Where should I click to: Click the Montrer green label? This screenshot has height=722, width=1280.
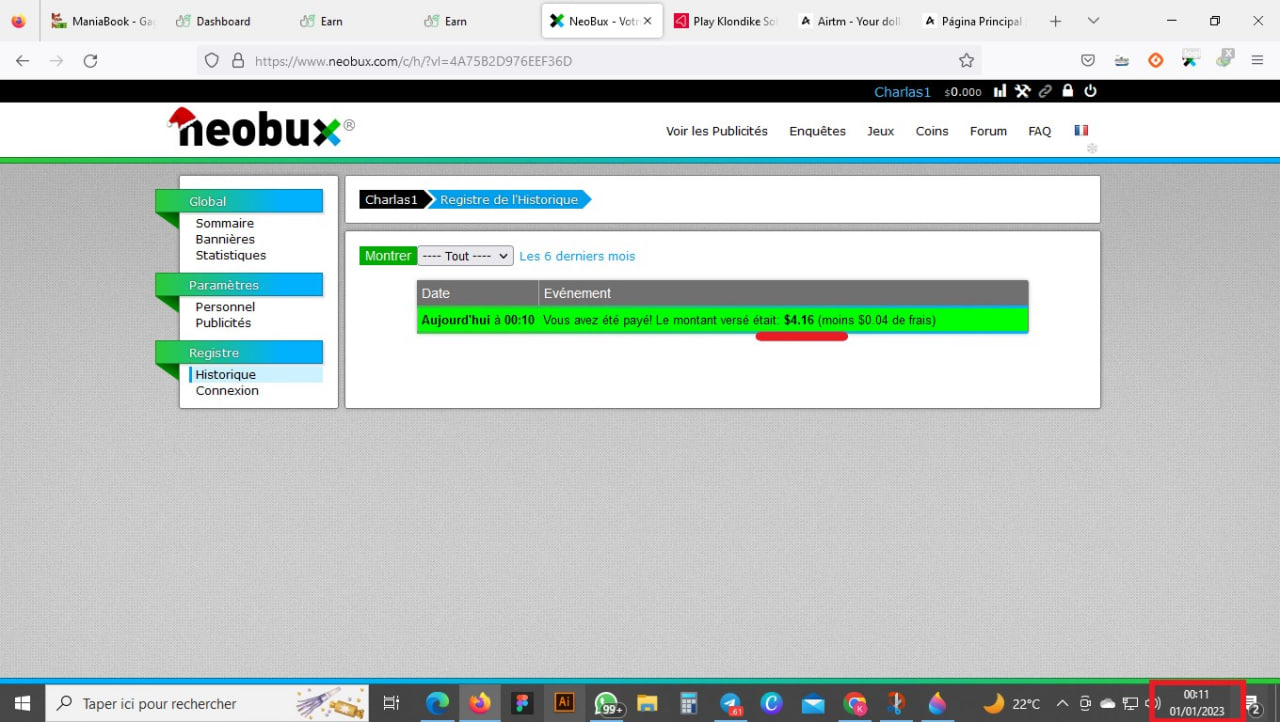(387, 256)
